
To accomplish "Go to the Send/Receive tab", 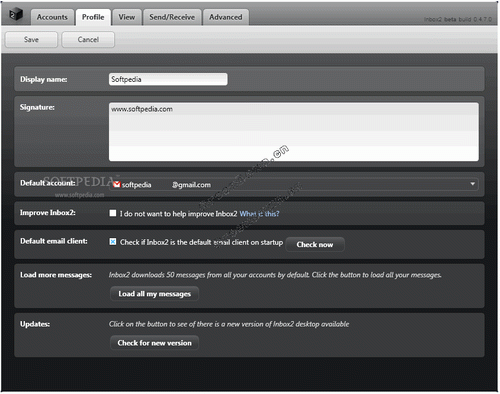I will pos(172,17).
